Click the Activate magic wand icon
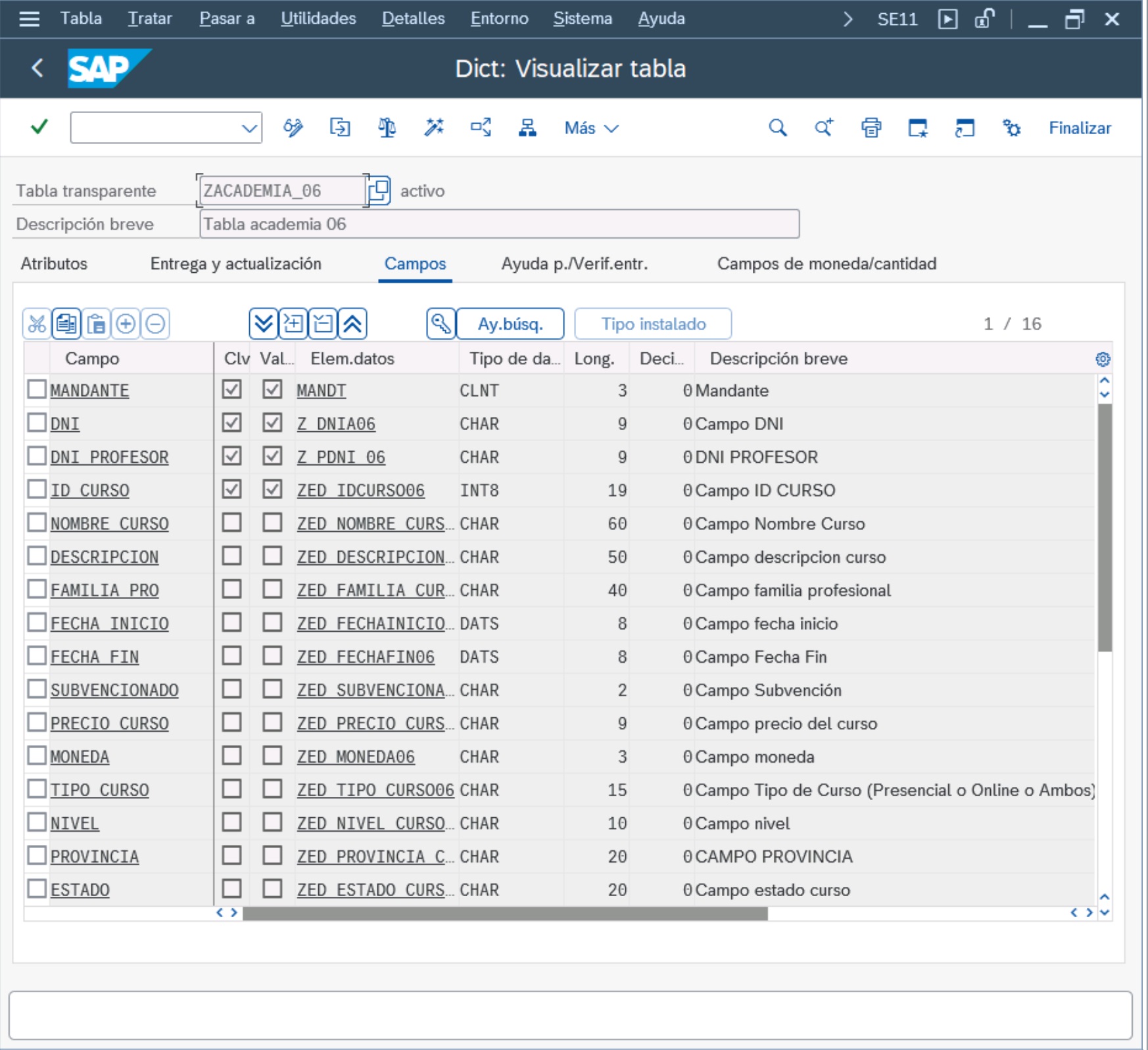The height and width of the screenshot is (1050, 1148). coord(434,128)
